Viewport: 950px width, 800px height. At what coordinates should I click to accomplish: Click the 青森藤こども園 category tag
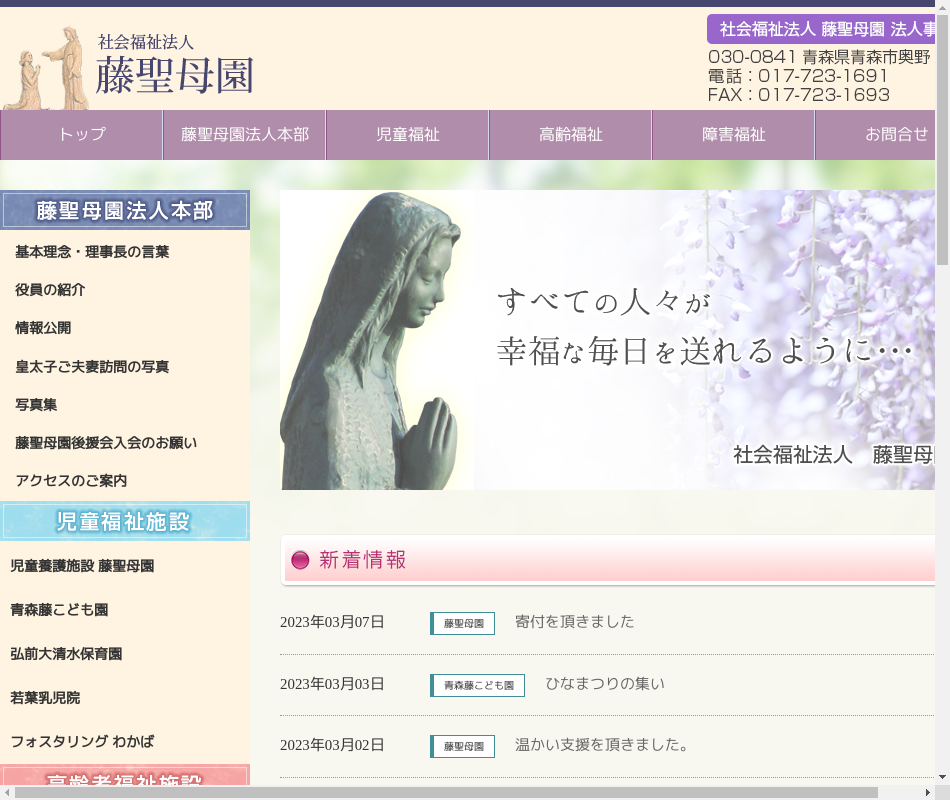[478, 685]
